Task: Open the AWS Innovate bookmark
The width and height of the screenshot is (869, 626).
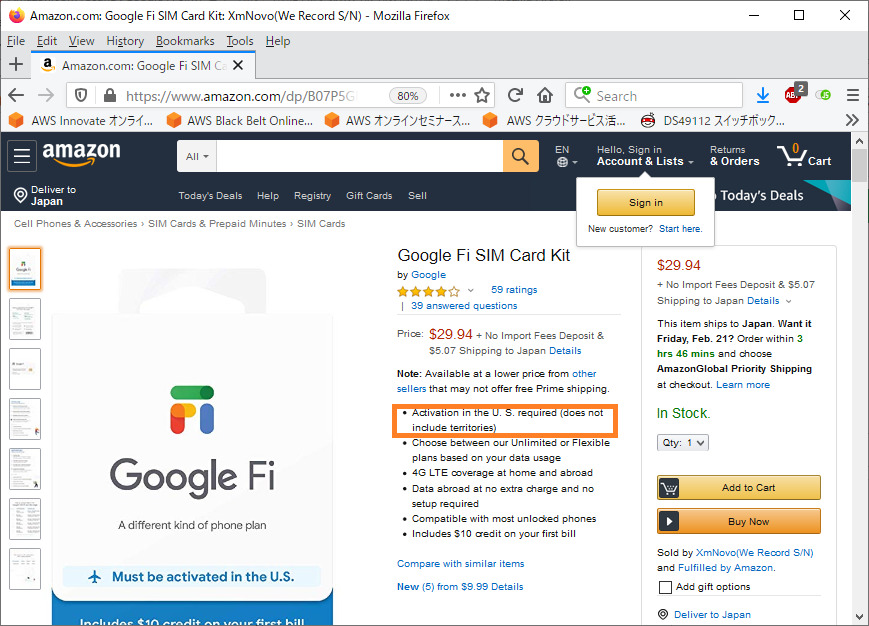Action: click(81, 120)
